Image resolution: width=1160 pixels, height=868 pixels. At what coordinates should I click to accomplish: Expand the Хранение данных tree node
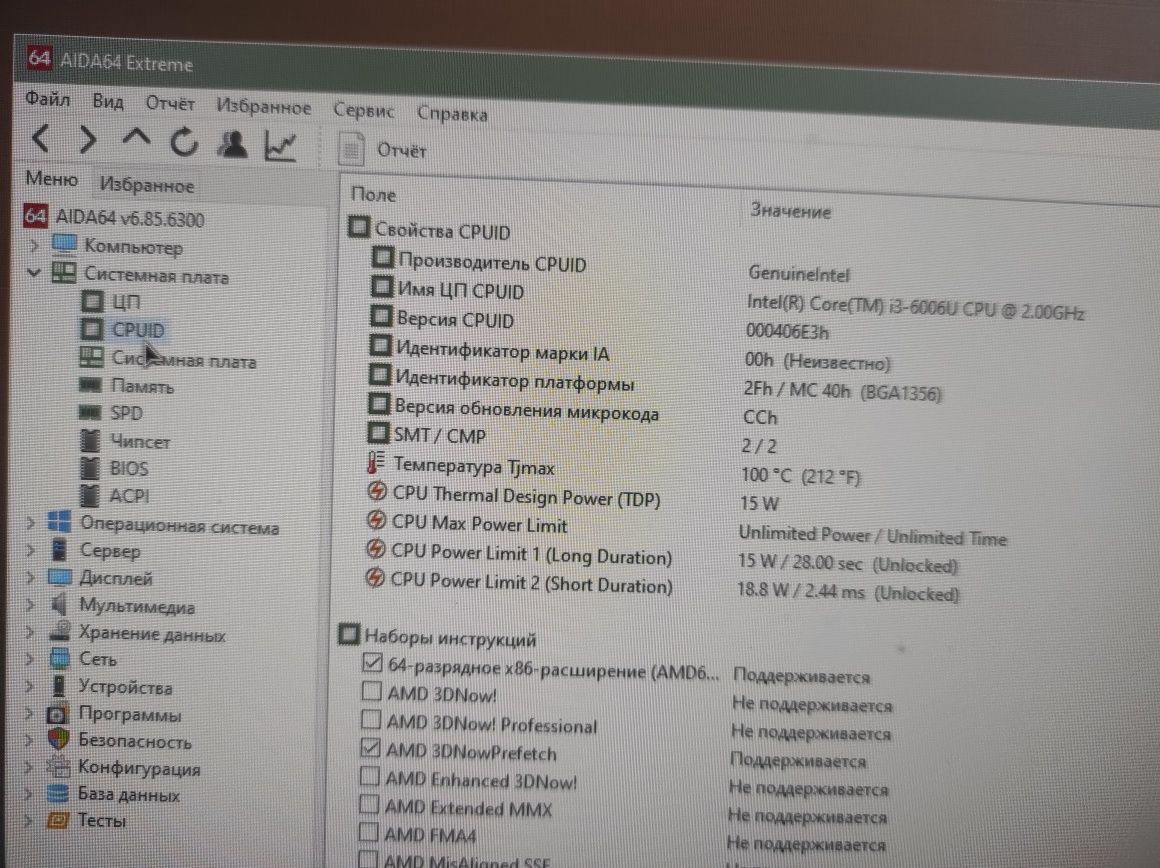[30, 632]
